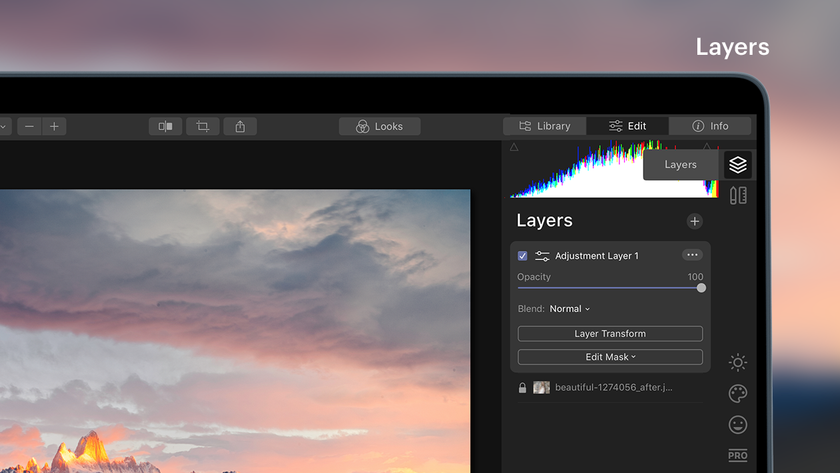Switch to the Edit tab
The width and height of the screenshot is (840, 473).
click(627, 126)
